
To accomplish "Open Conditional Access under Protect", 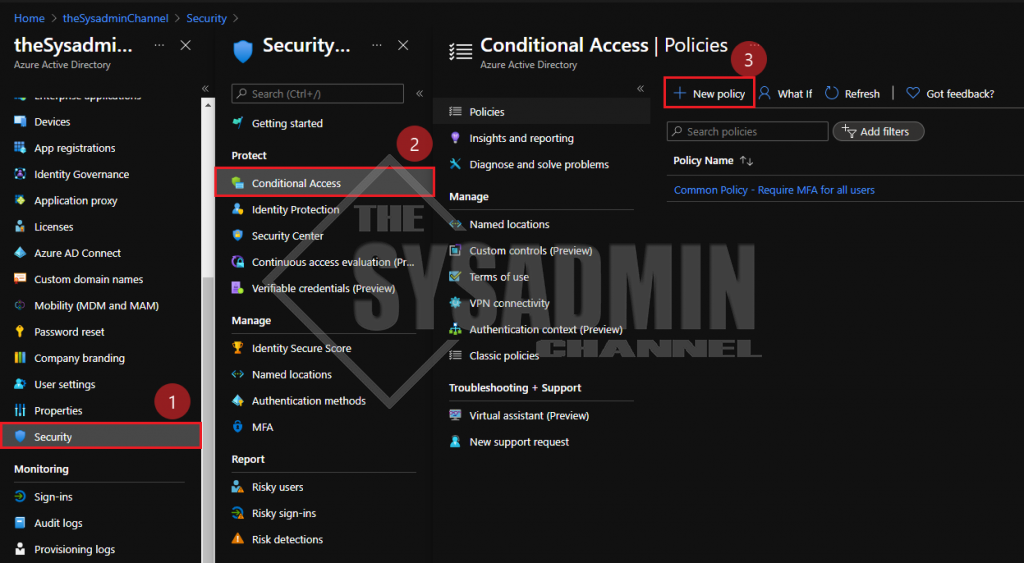I will pyautogui.click(x=325, y=183).
